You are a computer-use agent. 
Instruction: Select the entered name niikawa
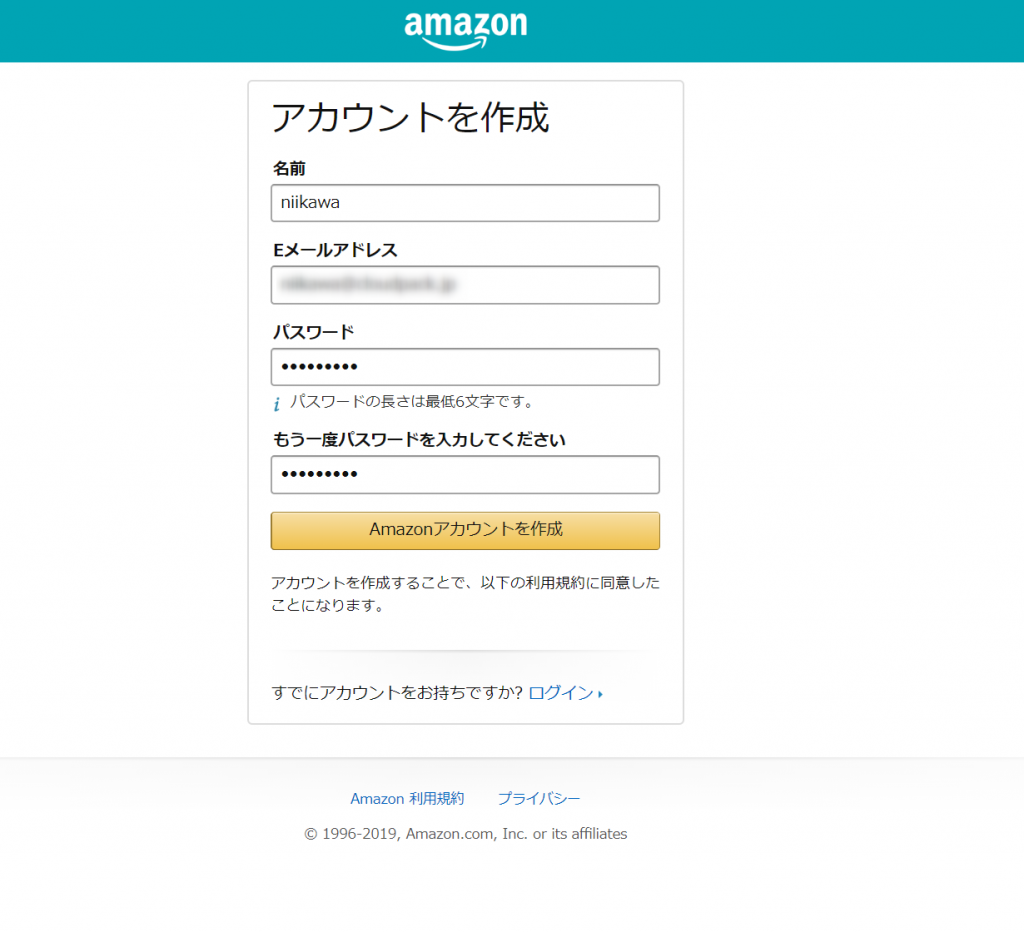point(303,203)
